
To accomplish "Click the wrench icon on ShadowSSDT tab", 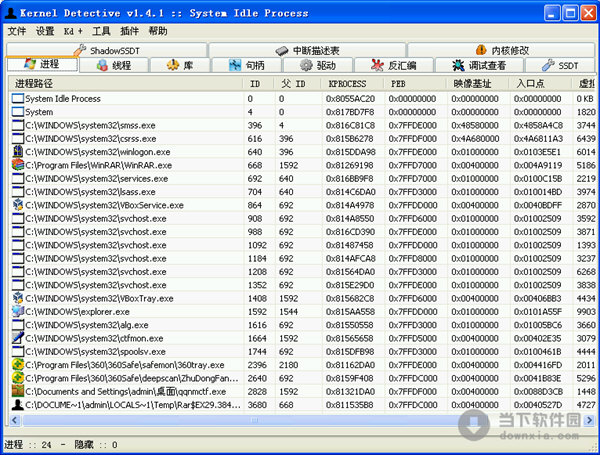I will (x=80, y=50).
